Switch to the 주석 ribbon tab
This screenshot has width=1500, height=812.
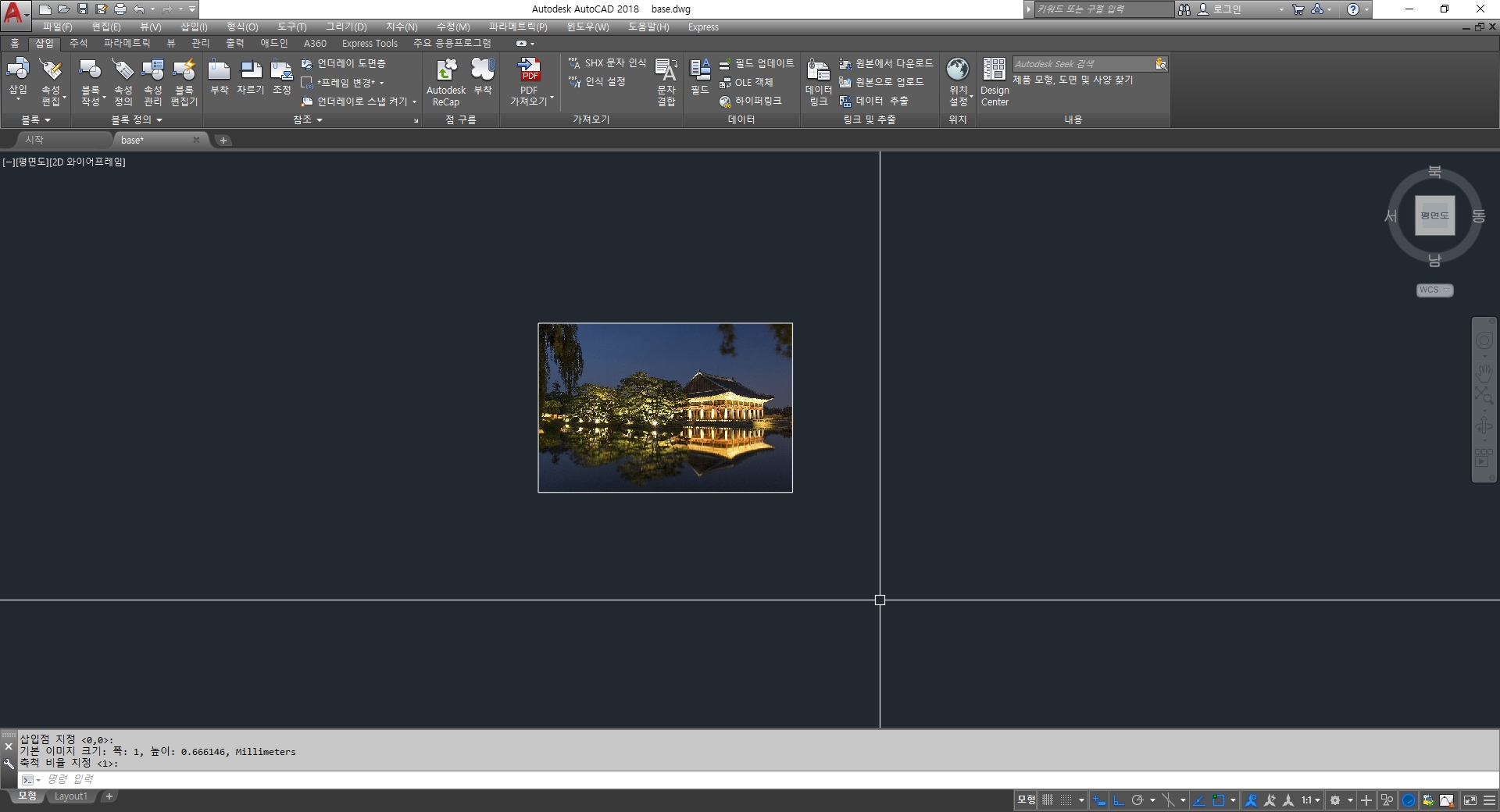79,43
